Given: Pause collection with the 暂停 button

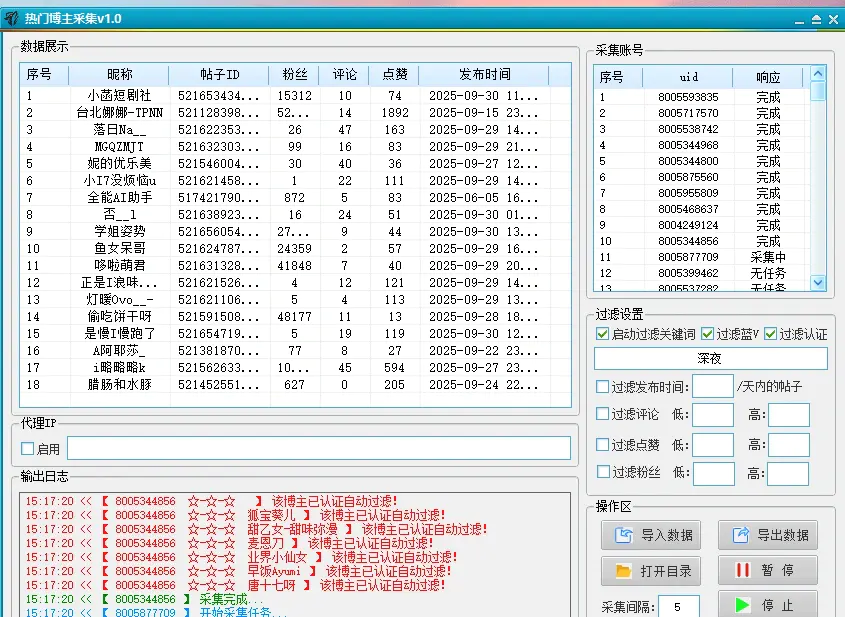Looking at the screenshot, I should (767, 571).
